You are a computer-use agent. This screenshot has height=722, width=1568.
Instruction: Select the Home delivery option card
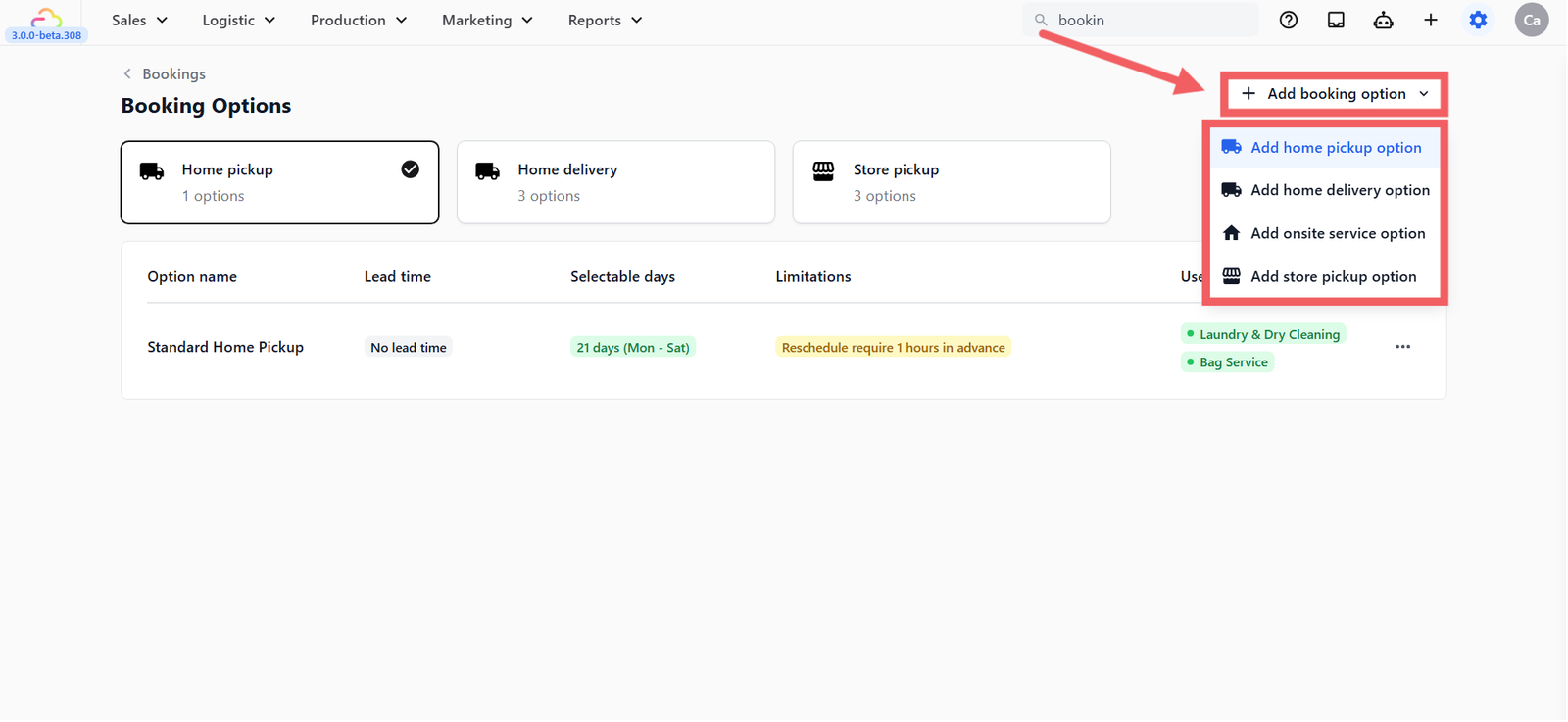[x=615, y=182]
